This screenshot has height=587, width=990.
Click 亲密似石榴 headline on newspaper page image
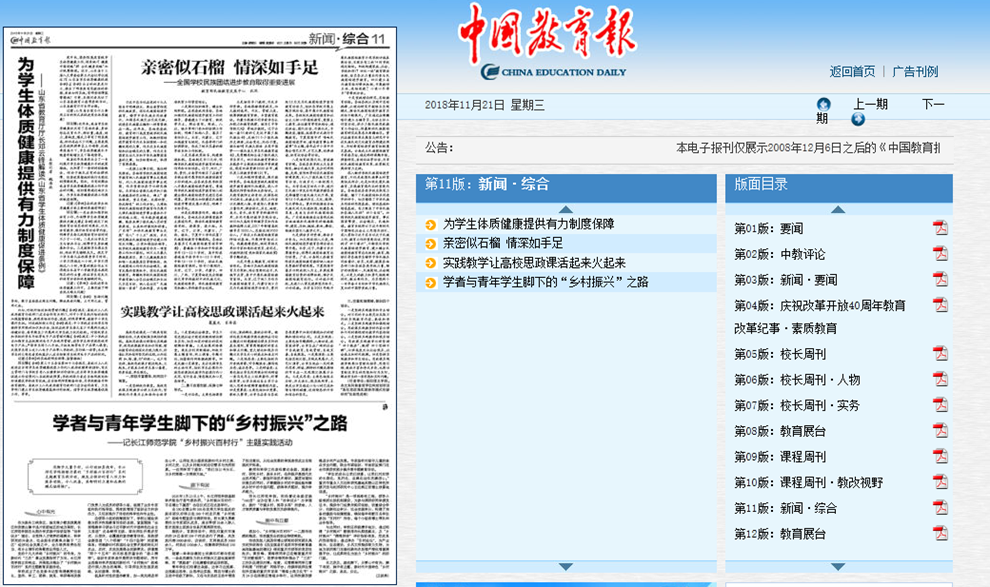pos(229,68)
